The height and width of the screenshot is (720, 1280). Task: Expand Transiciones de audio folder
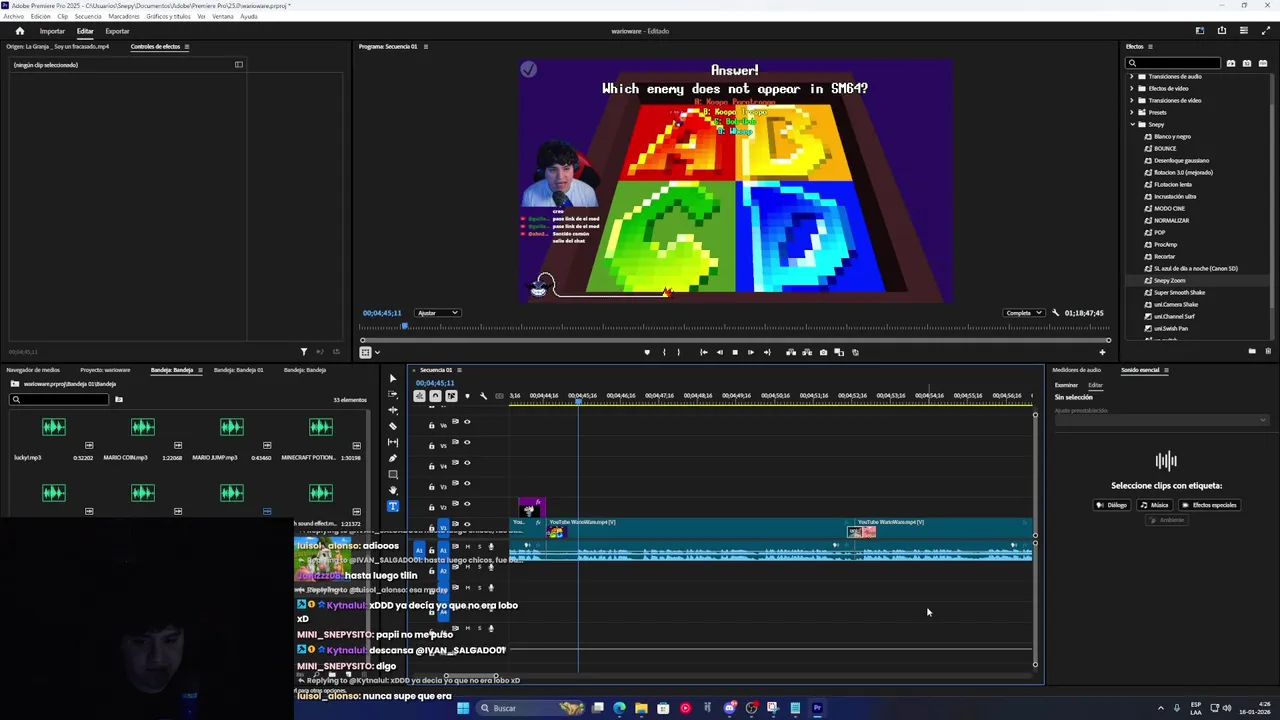point(1131,76)
